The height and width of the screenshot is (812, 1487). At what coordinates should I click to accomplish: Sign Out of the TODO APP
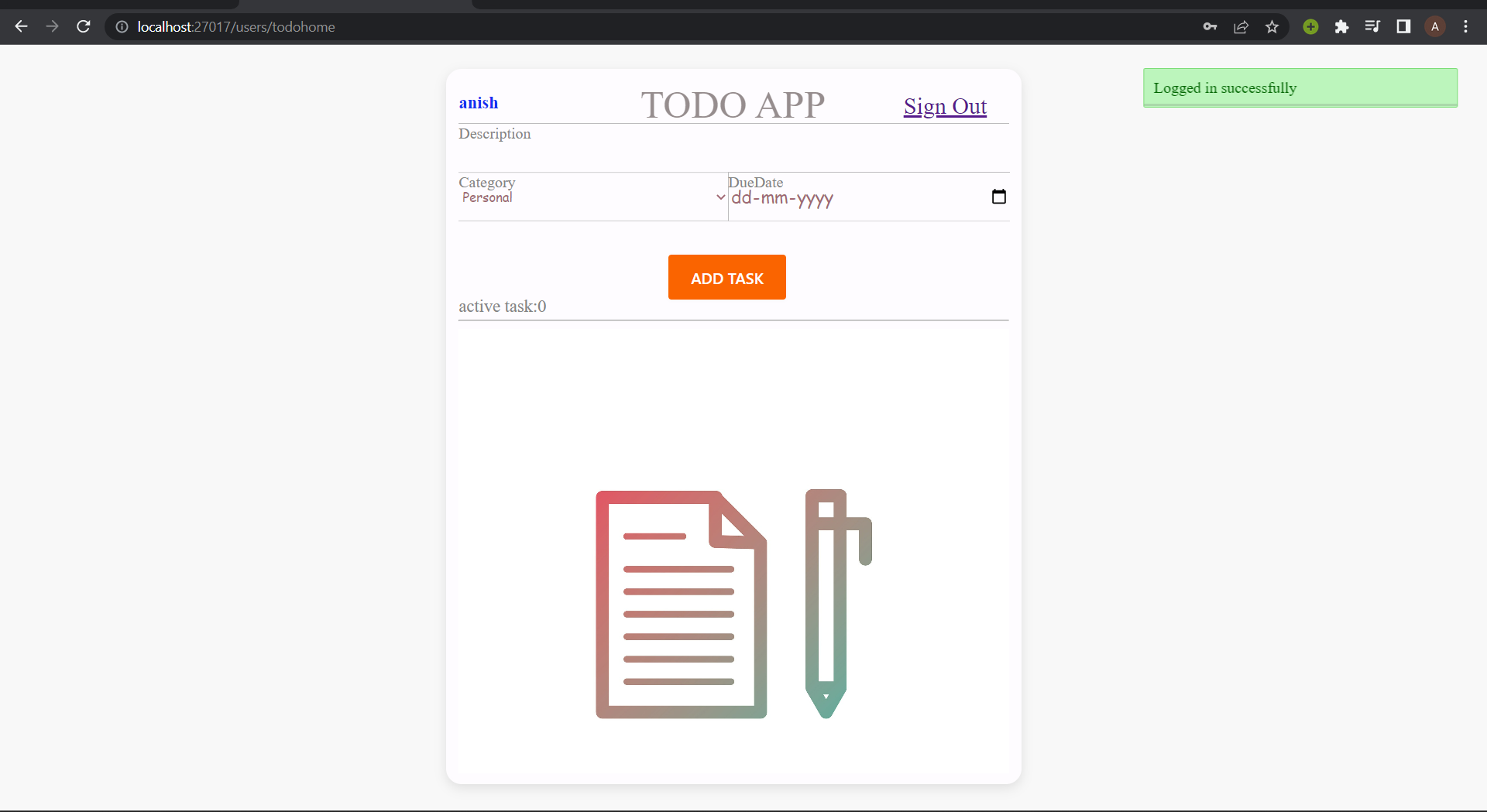(x=945, y=106)
